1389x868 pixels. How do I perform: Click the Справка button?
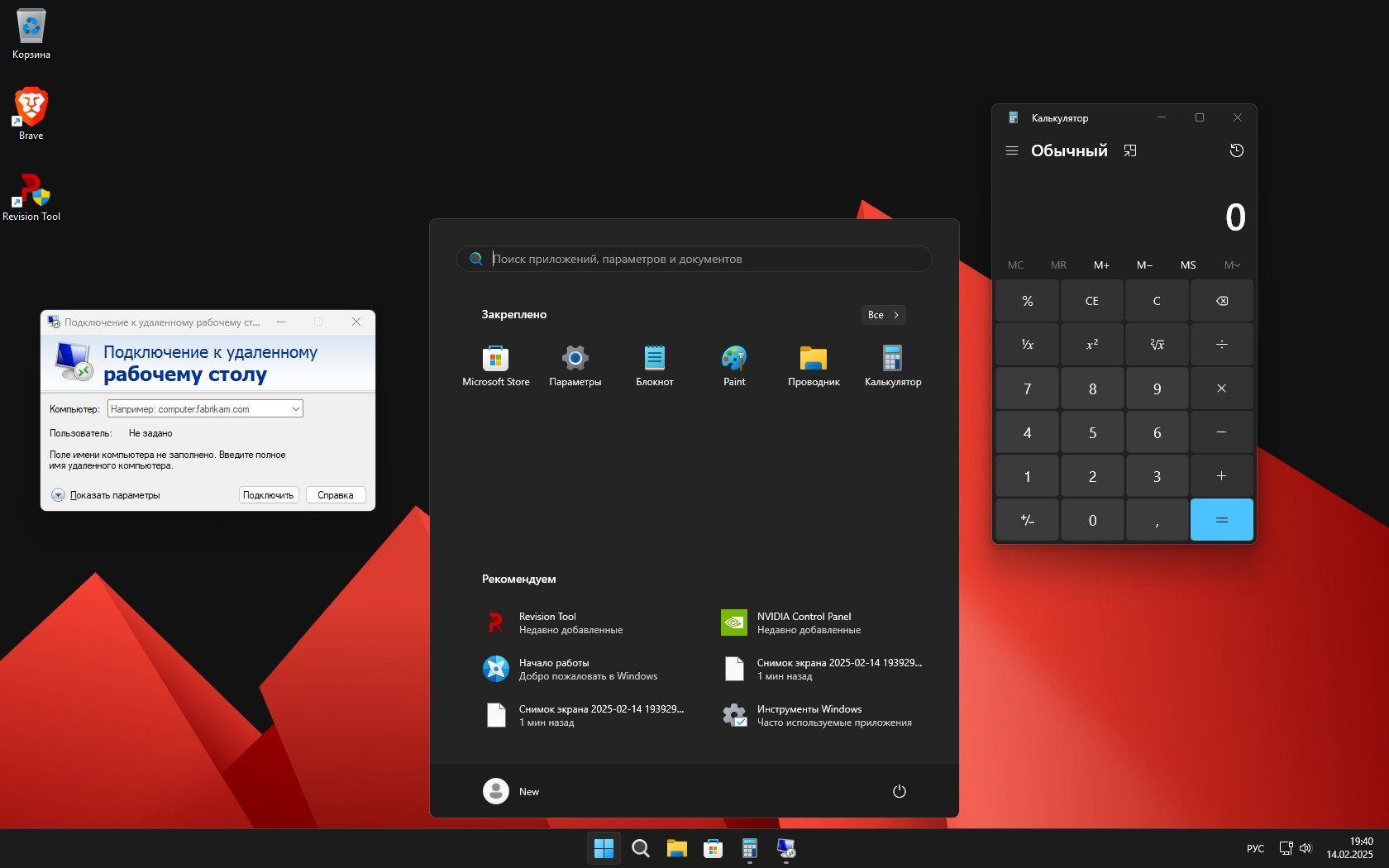click(x=336, y=495)
